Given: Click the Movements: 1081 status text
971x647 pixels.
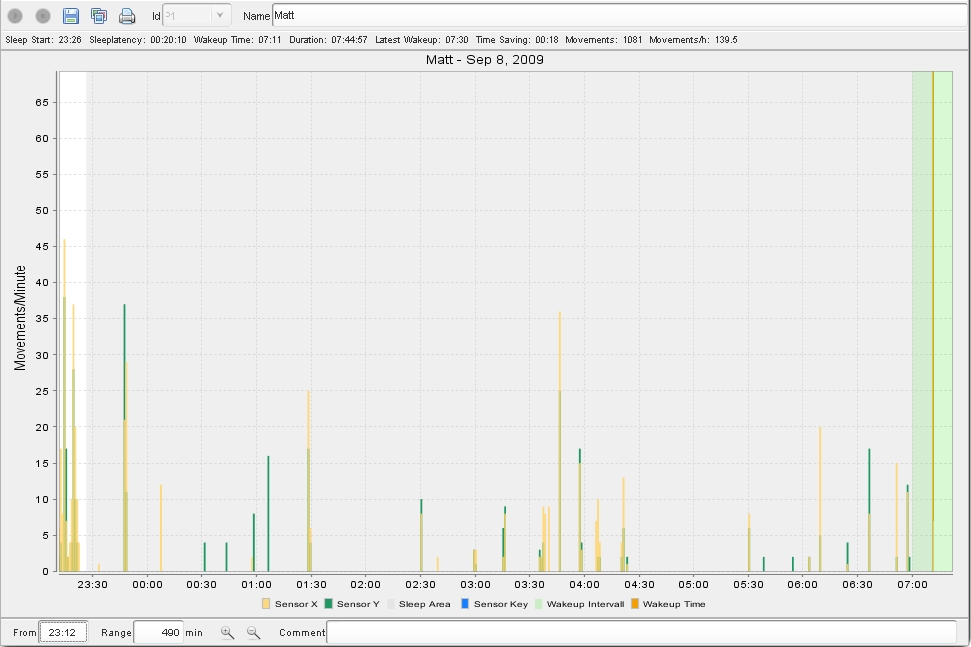Looking at the screenshot, I should click(x=604, y=40).
